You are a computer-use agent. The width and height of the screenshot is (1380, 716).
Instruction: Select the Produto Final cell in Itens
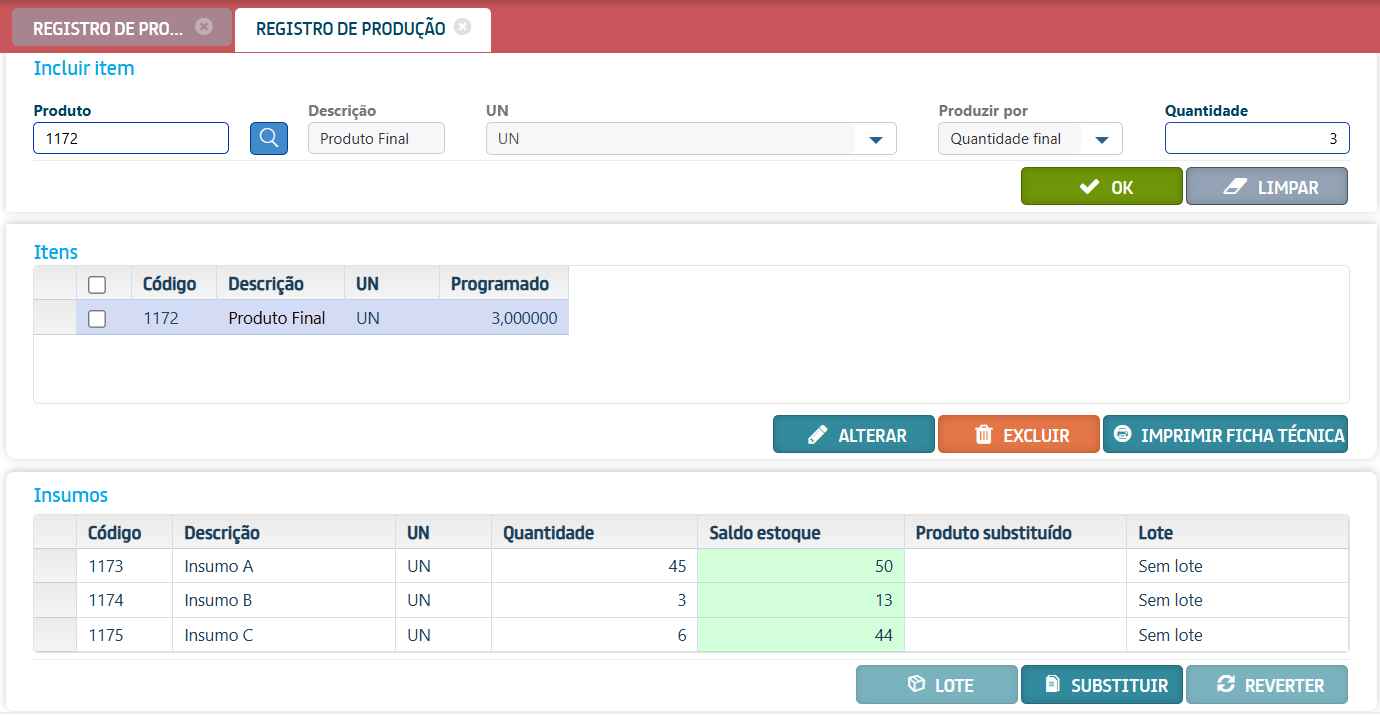point(280,318)
